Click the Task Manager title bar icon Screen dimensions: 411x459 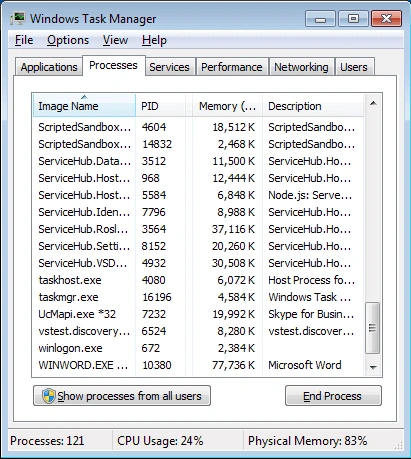coord(17,18)
